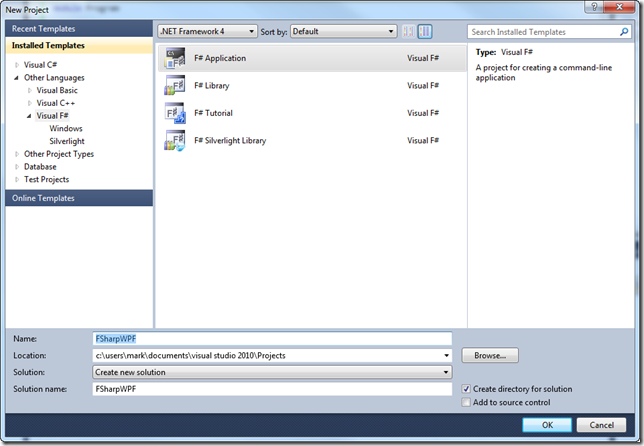Switch to medium icons view
This screenshot has width=644, height=446.
coord(425,32)
